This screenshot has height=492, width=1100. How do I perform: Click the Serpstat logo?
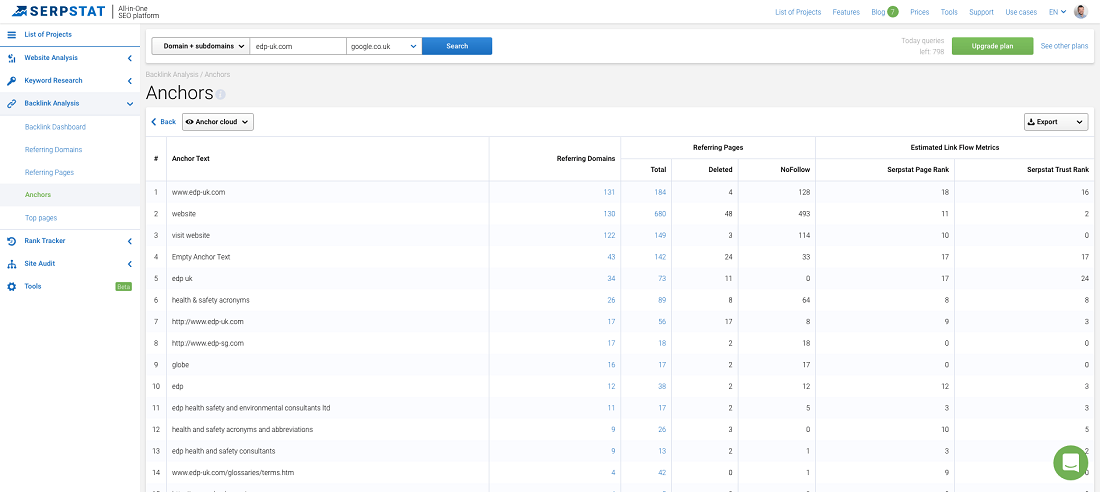tap(58, 11)
